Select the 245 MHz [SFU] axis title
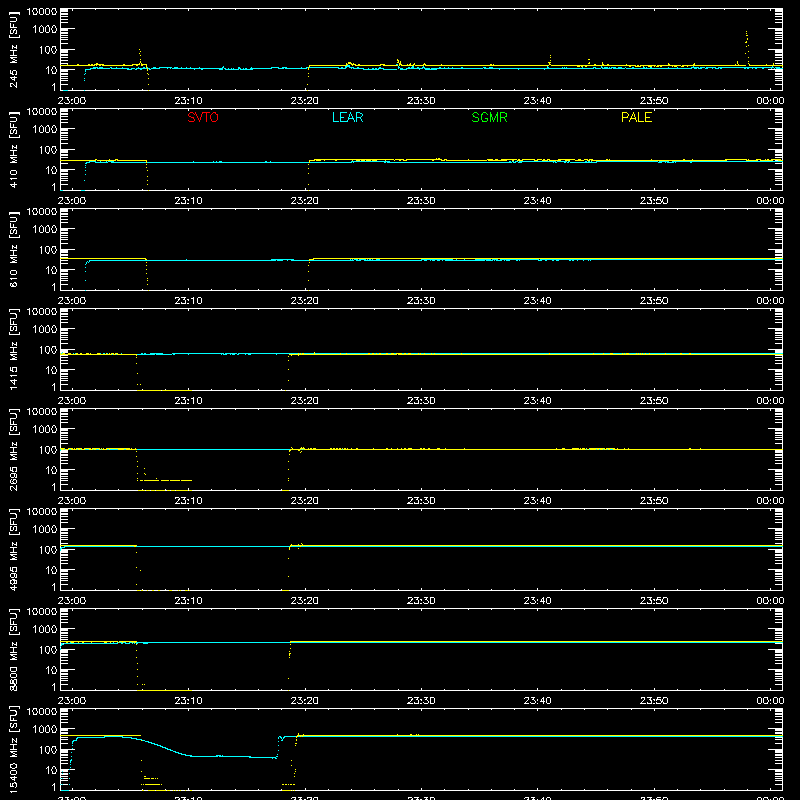 tap(14, 49)
